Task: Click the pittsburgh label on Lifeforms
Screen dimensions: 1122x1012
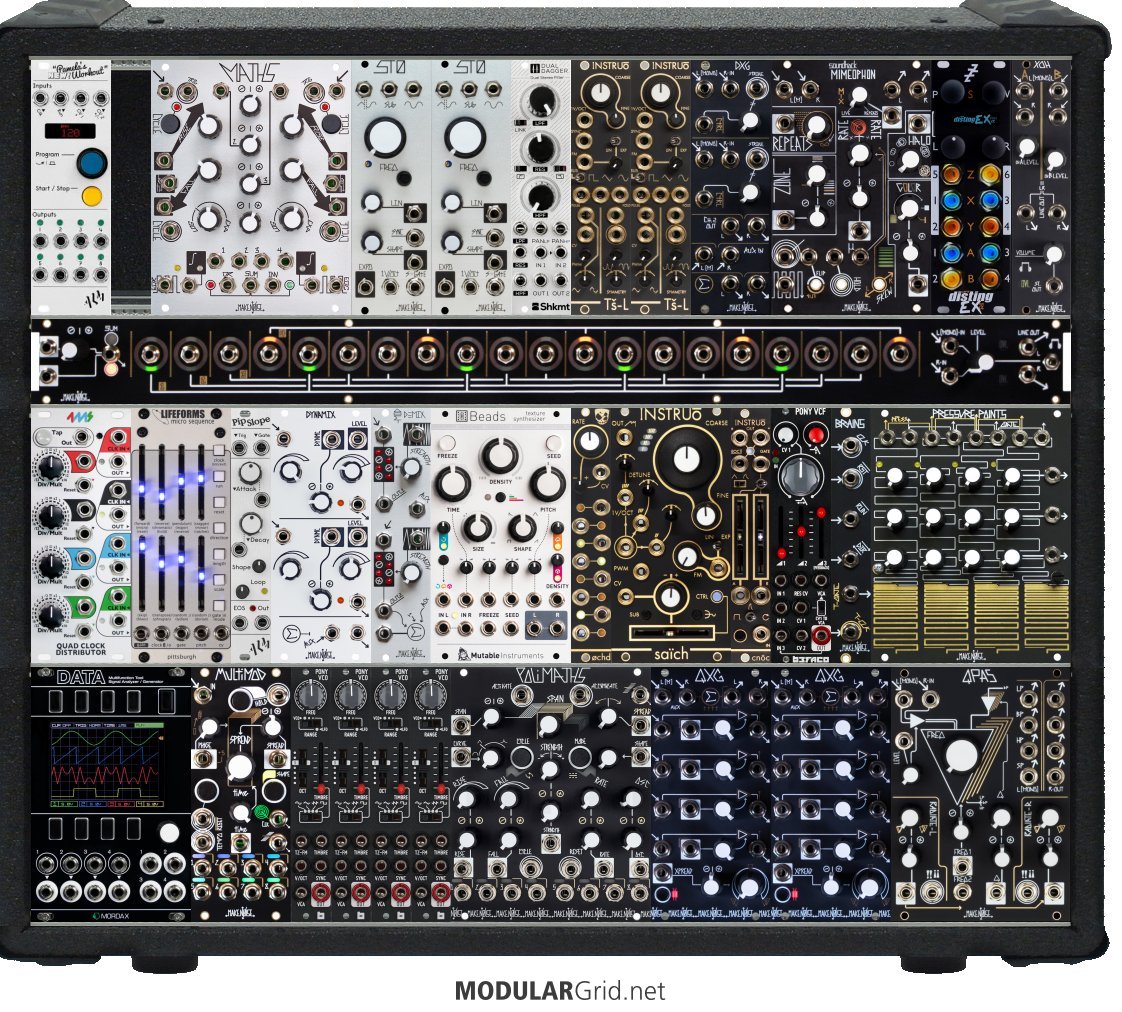Action: 181,656
